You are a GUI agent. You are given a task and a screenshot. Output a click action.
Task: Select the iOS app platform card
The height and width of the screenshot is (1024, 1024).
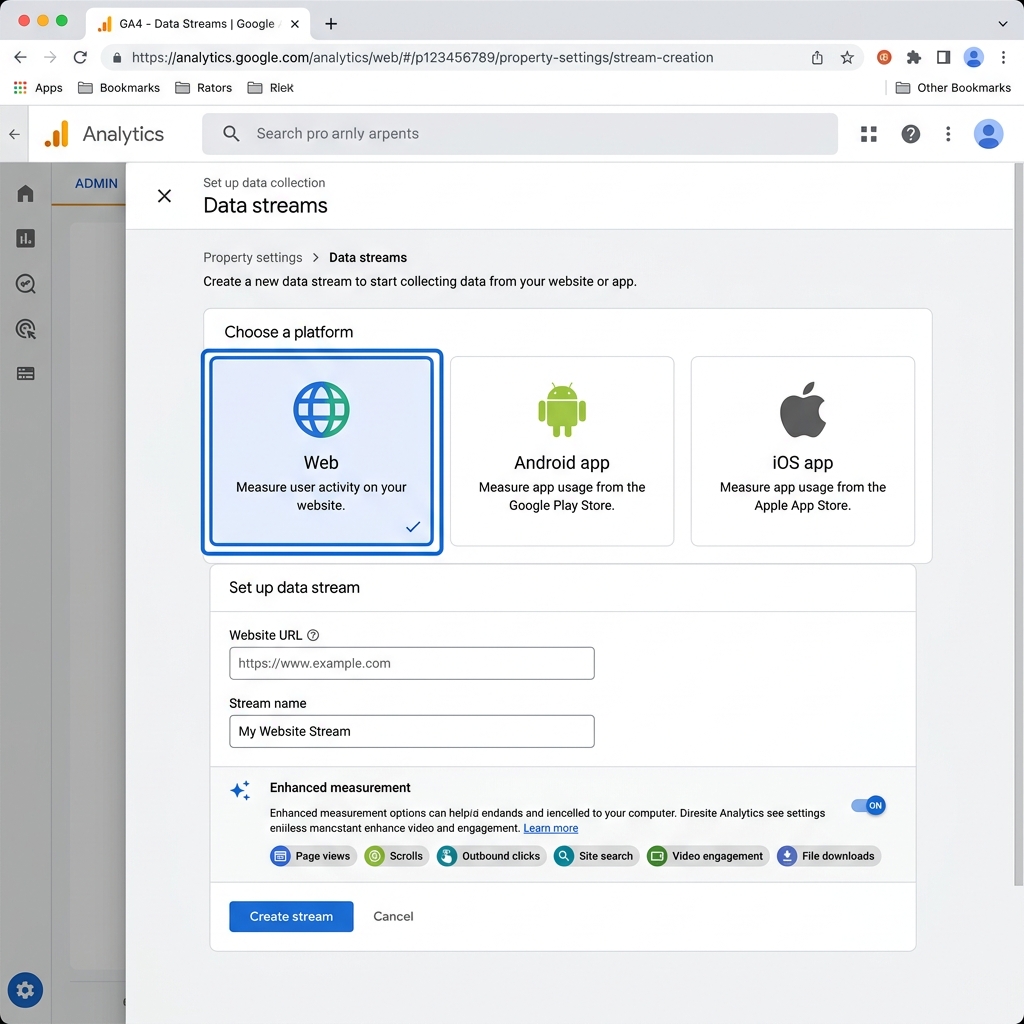(x=803, y=451)
